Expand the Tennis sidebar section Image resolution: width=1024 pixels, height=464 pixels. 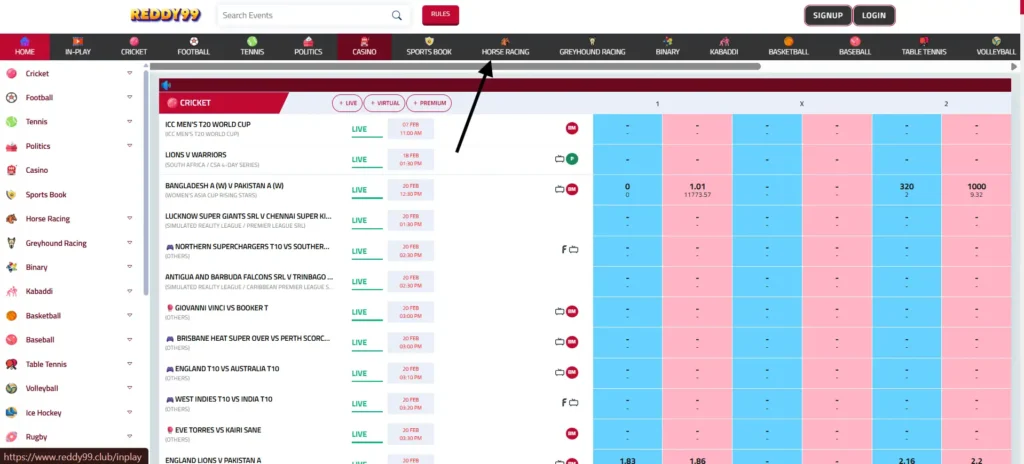(129, 122)
